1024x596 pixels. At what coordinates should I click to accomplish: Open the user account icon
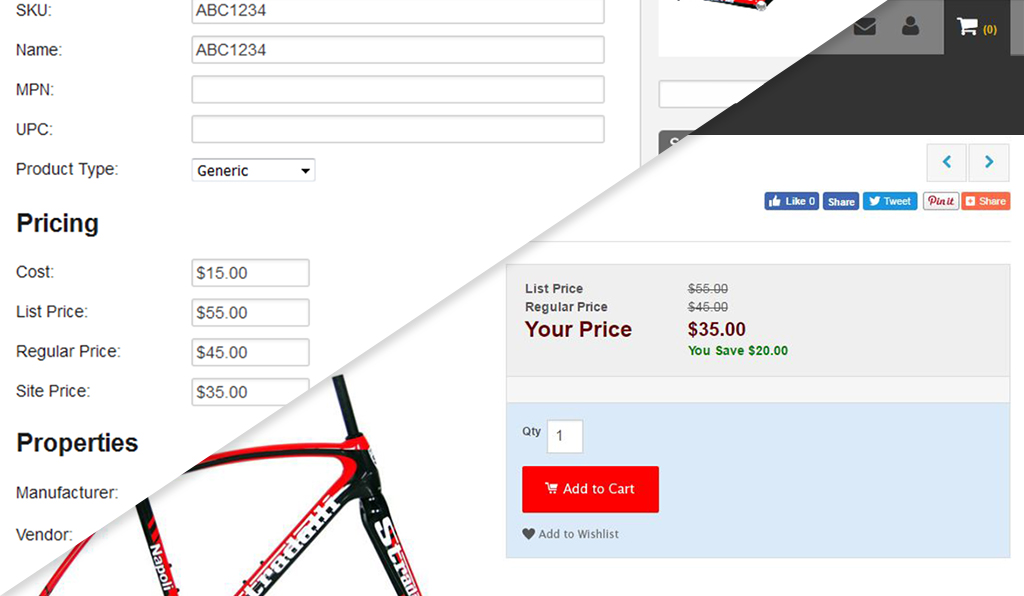coord(910,26)
